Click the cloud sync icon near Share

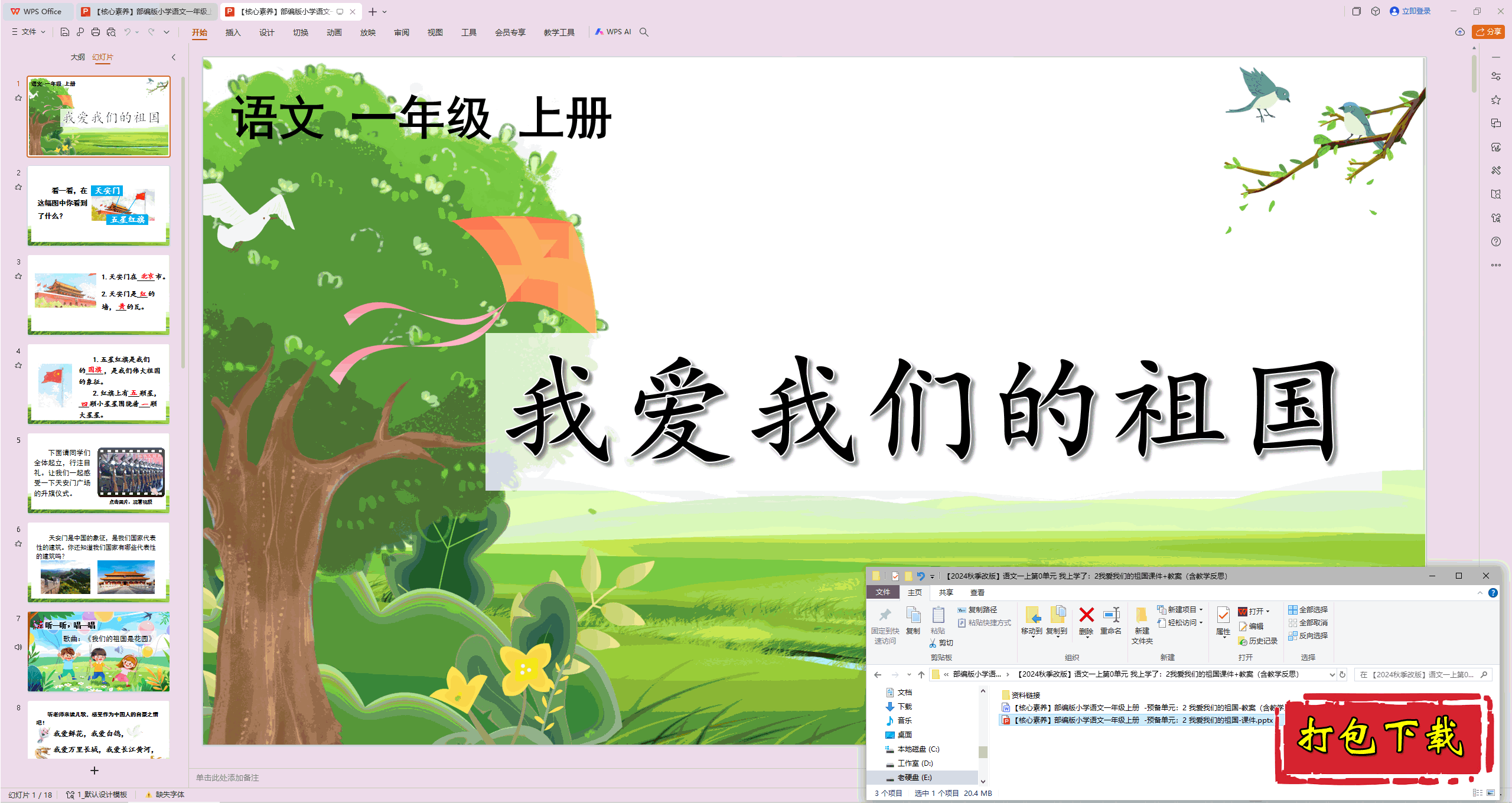(x=1459, y=32)
